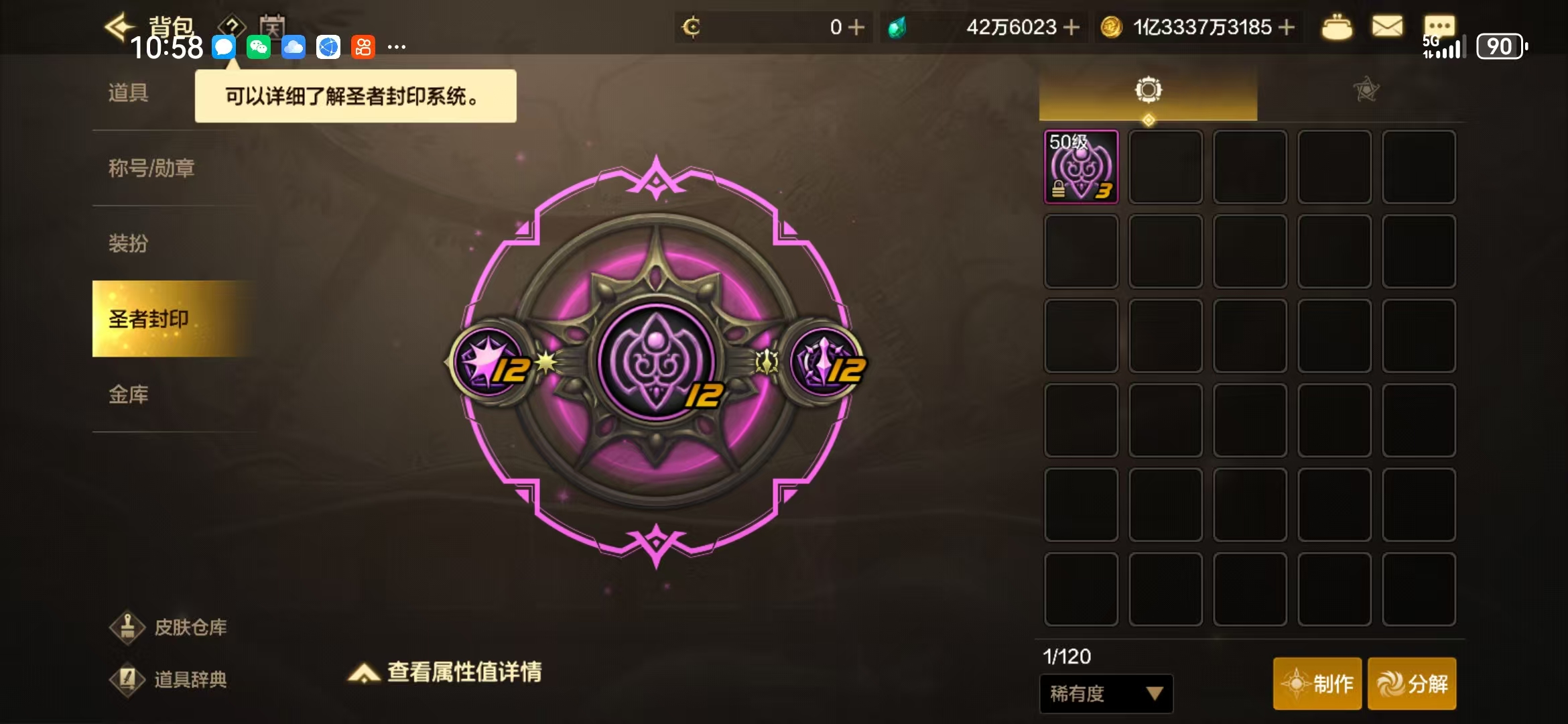Add green gems with plus button
Viewport: 1568px width, 724px height.
tap(1071, 27)
